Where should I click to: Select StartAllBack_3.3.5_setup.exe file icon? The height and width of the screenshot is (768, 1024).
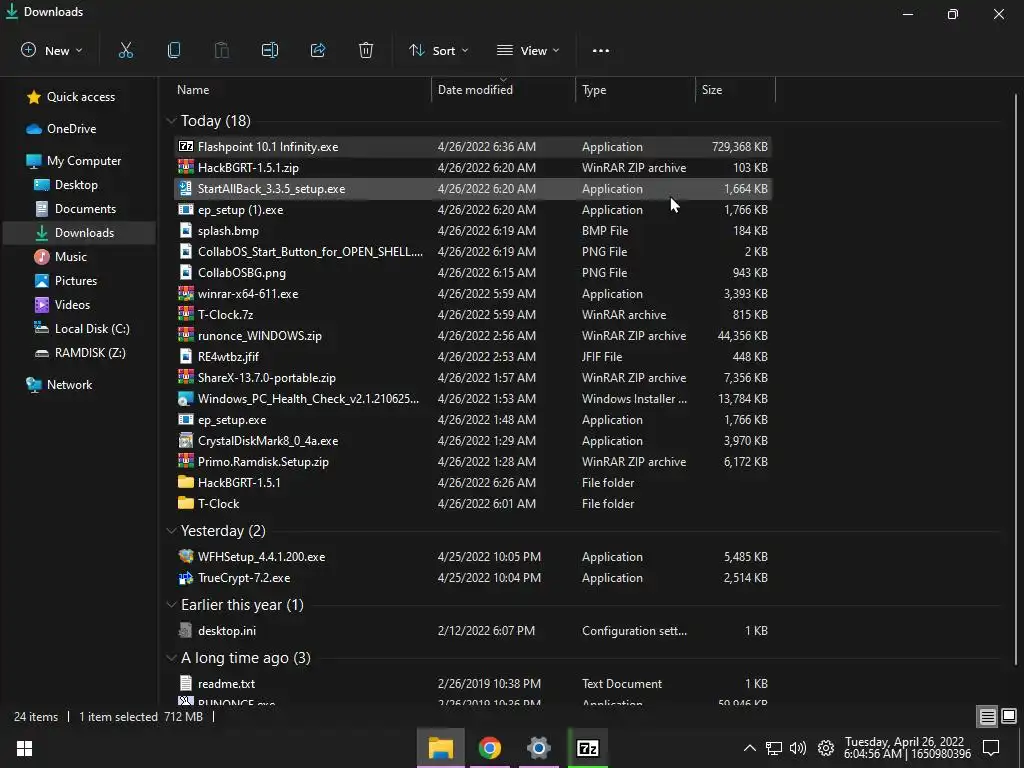tap(185, 189)
